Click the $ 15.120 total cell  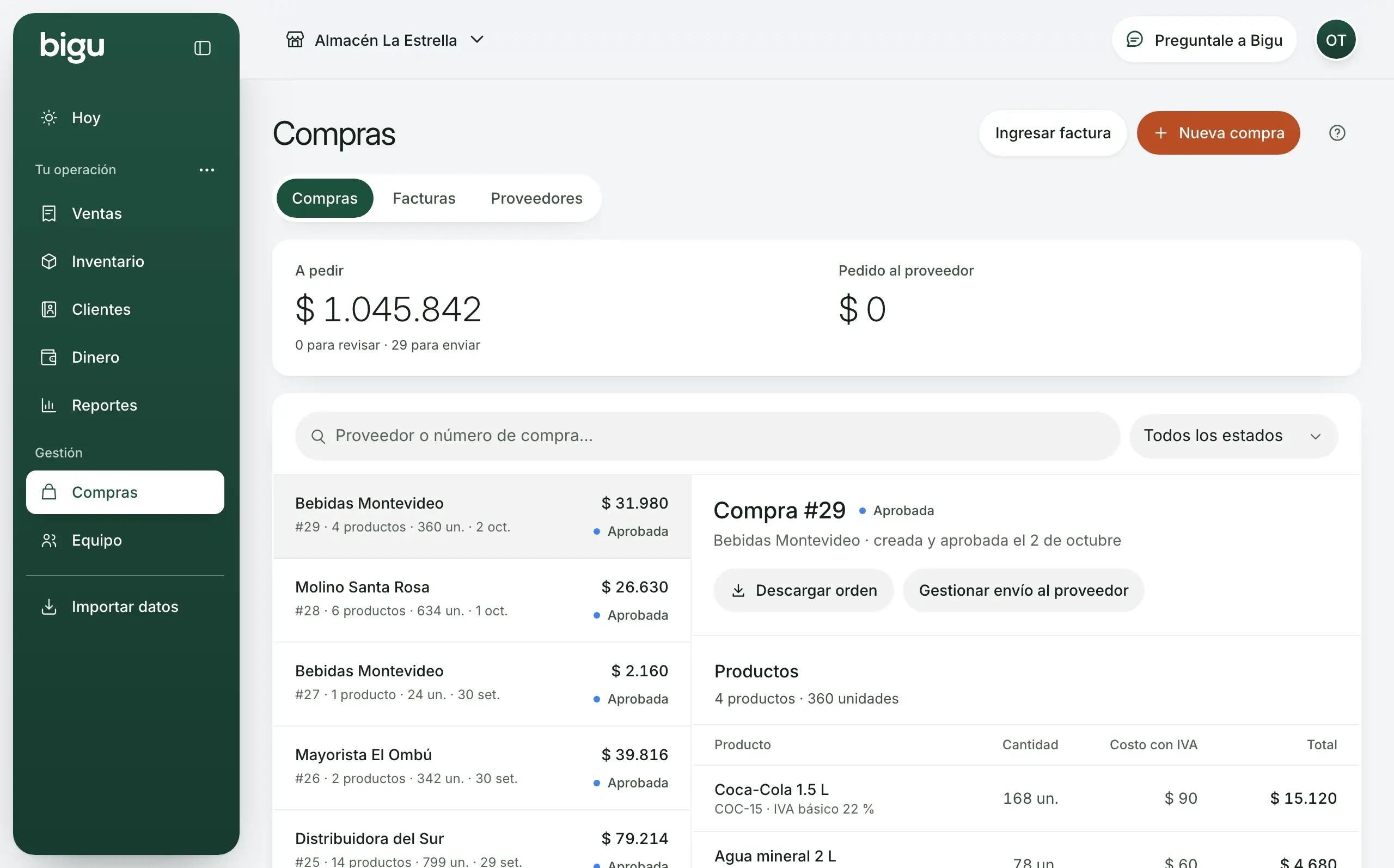pos(1303,798)
